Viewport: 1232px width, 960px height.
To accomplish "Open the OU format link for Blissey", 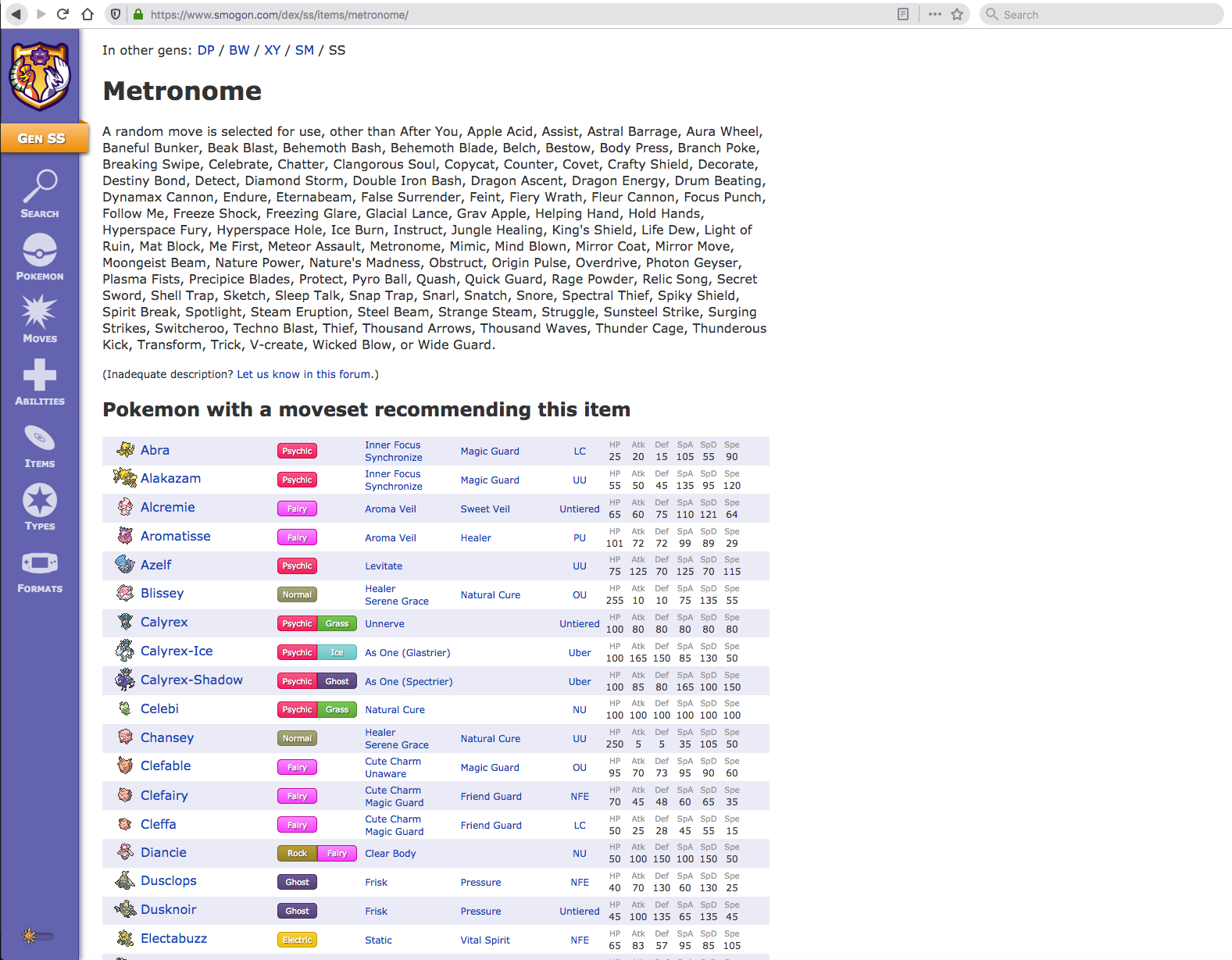I will [x=580, y=594].
